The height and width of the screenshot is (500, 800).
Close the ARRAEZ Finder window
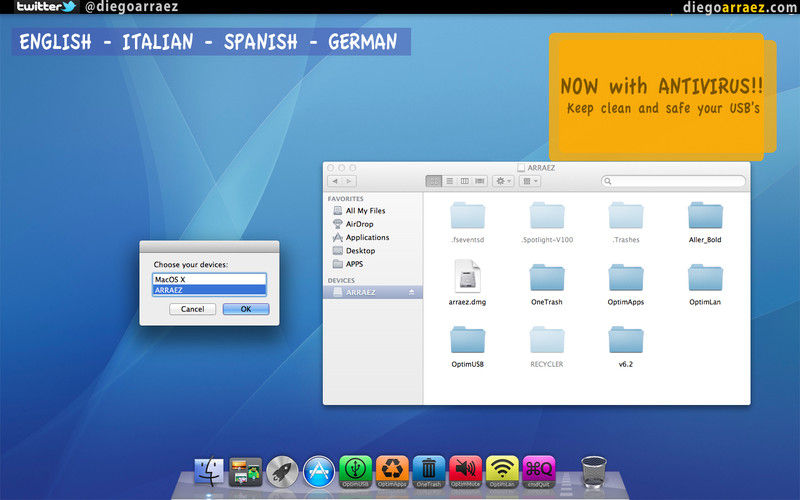coord(331,168)
